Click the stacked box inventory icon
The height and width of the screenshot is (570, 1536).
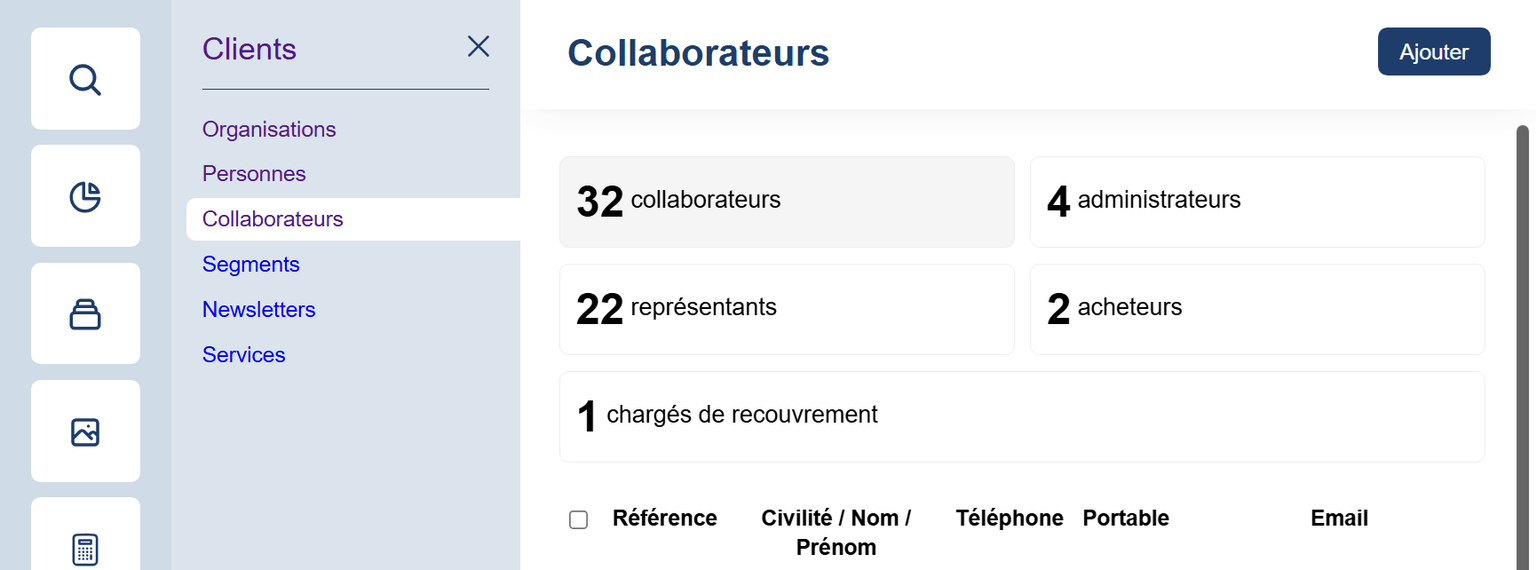pyautogui.click(x=85, y=314)
